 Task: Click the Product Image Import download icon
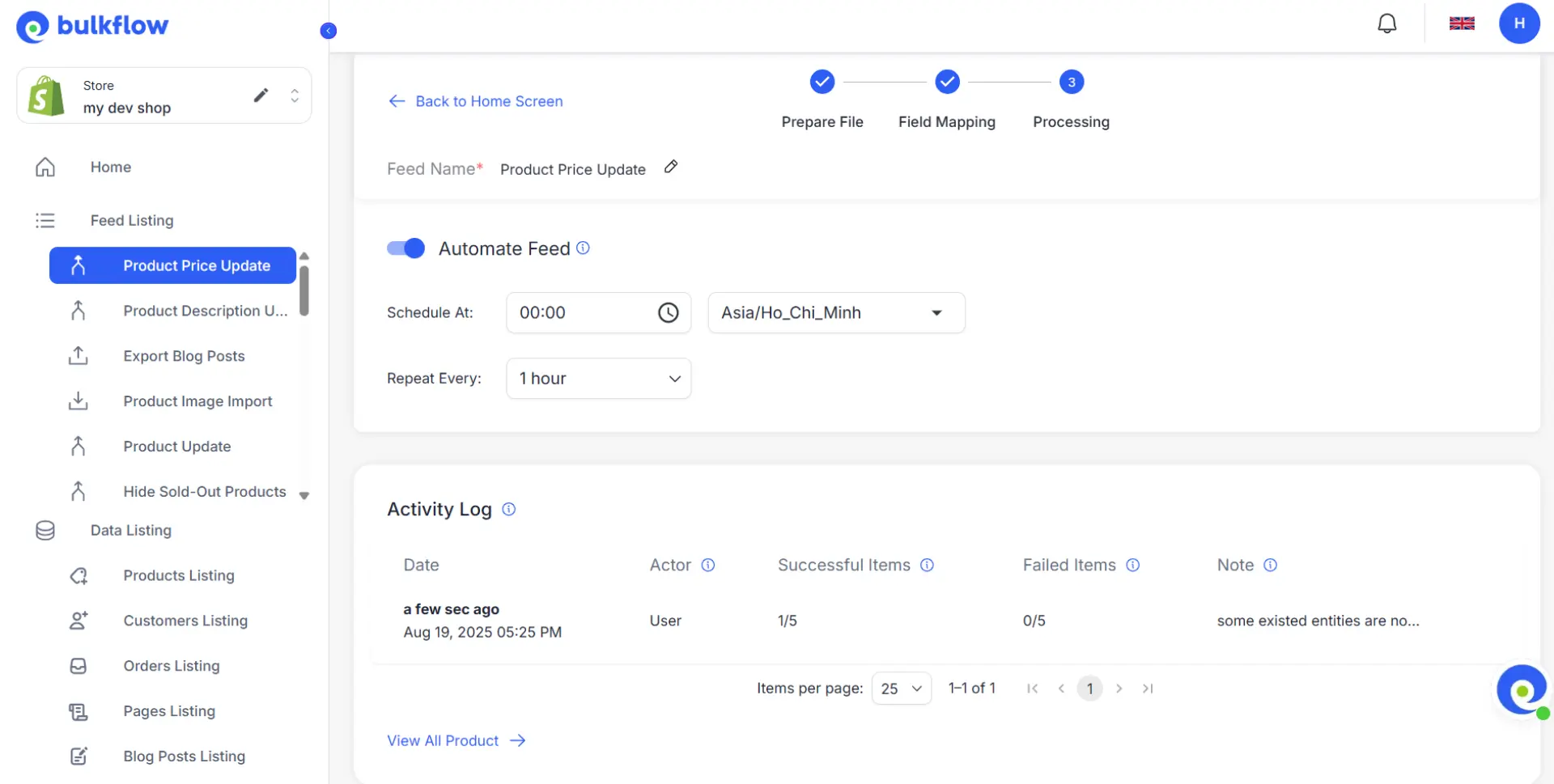pos(78,400)
